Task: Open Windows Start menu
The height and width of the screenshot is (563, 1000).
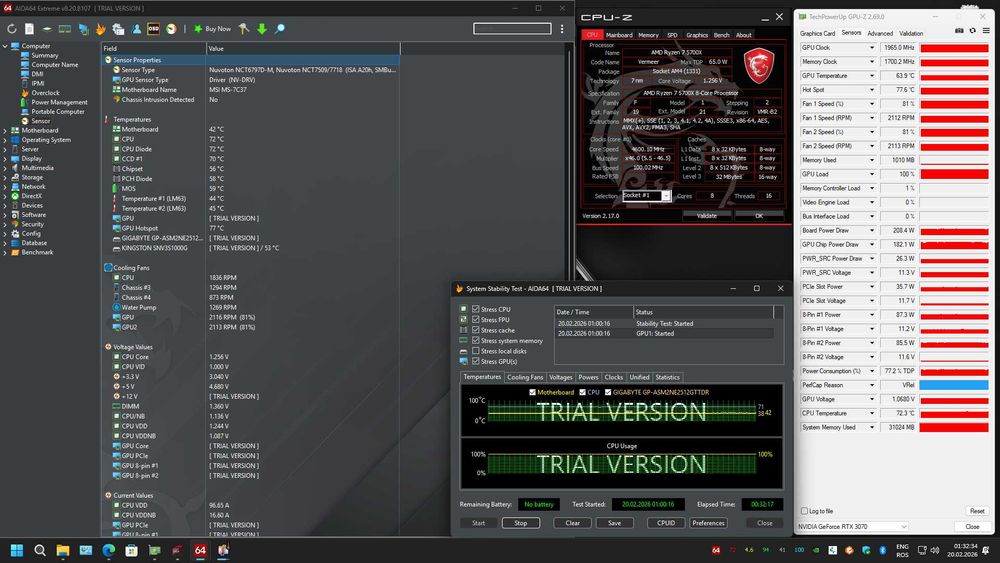Action: 17,550
